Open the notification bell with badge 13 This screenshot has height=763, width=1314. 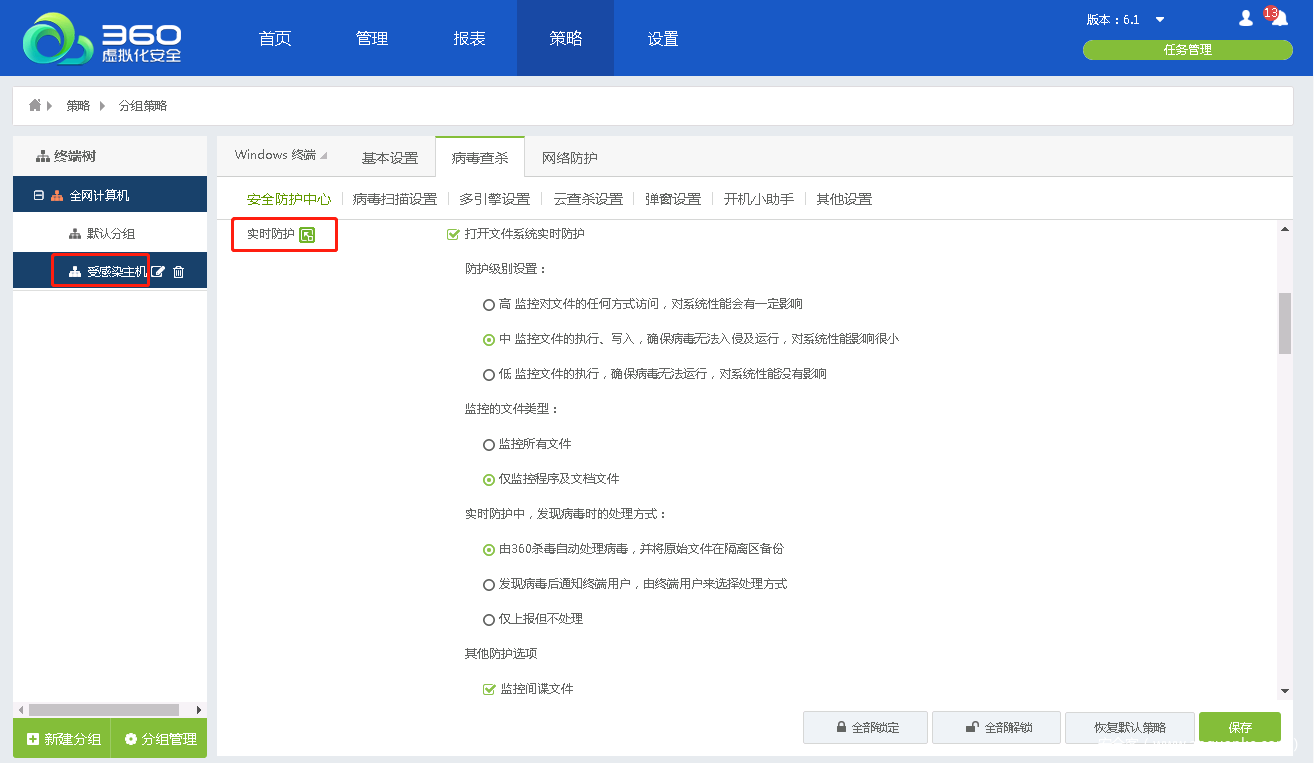point(1279,18)
